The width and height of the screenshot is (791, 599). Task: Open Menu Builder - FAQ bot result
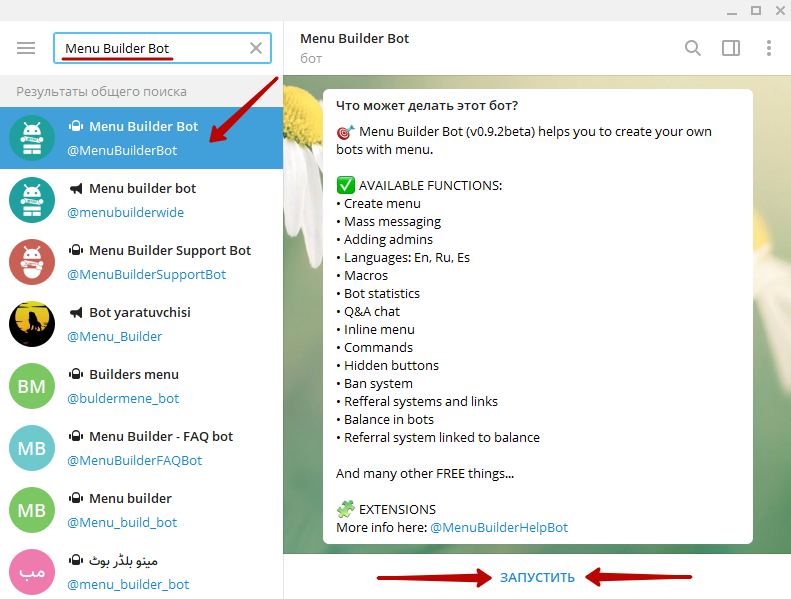pos(141,448)
